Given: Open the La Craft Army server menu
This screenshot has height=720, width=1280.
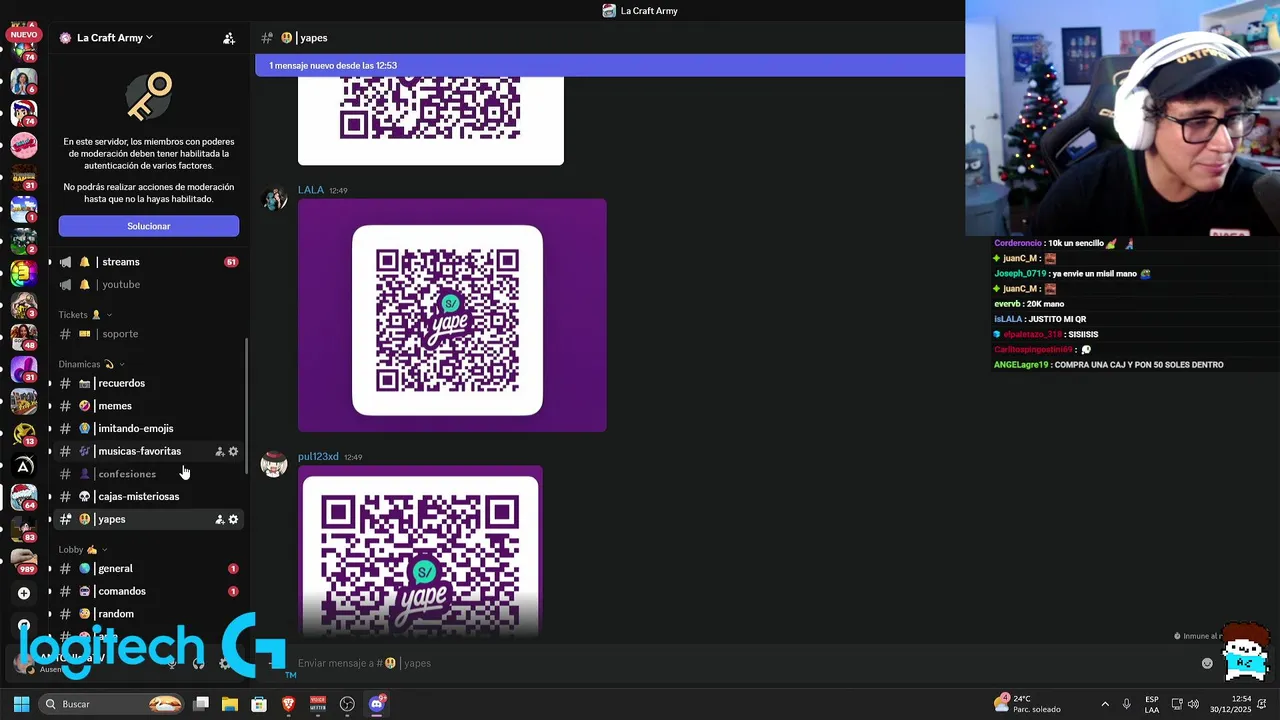Looking at the screenshot, I should (x=113, y=38).
